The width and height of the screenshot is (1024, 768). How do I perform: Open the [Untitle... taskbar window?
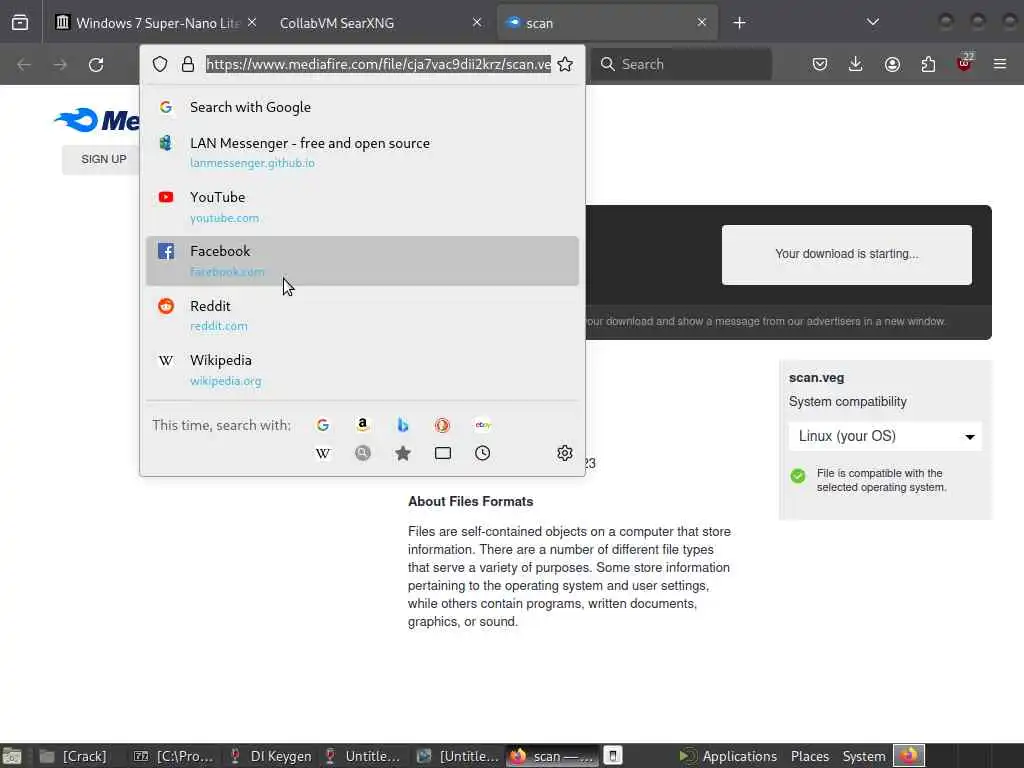(x=457, y=756)
